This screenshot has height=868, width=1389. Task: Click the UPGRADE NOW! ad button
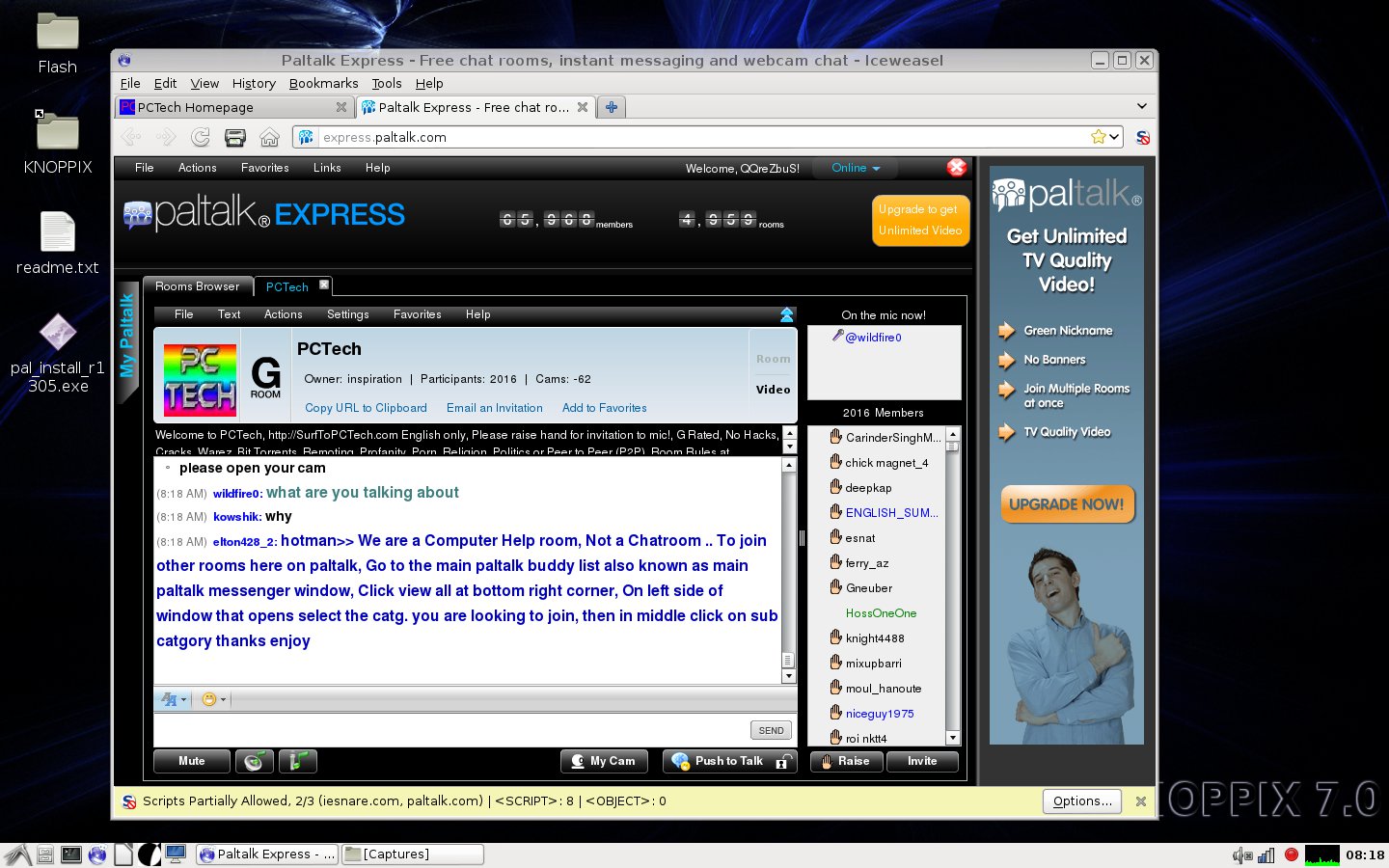[x=1067, y=504]
